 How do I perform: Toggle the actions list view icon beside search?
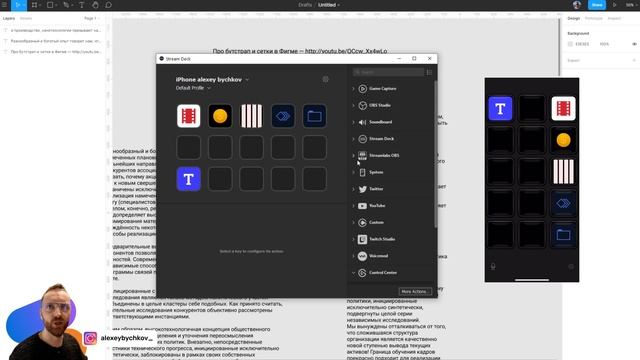click(x=429, y=72)
